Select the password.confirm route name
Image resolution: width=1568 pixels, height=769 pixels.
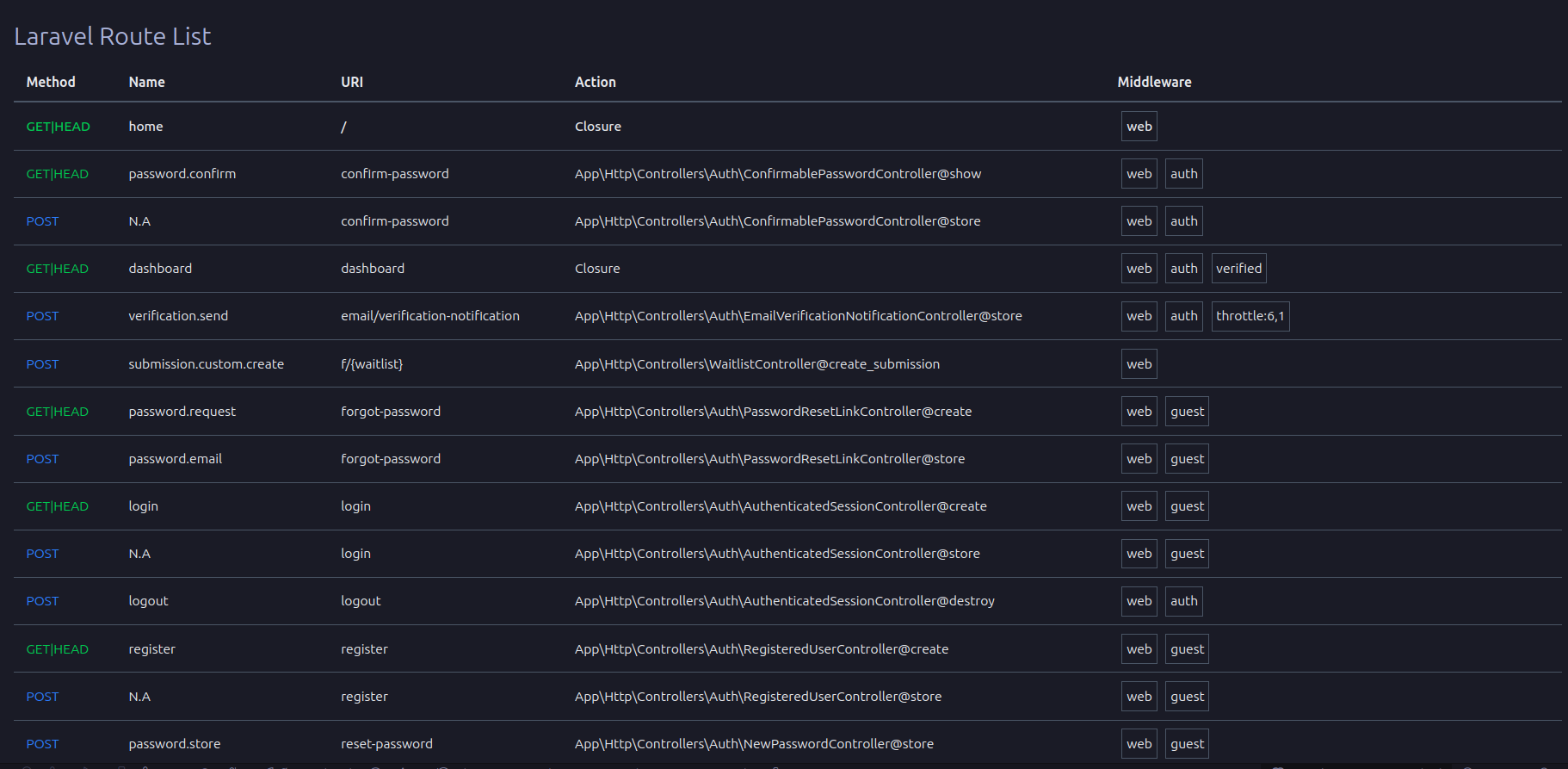(182, 174)
